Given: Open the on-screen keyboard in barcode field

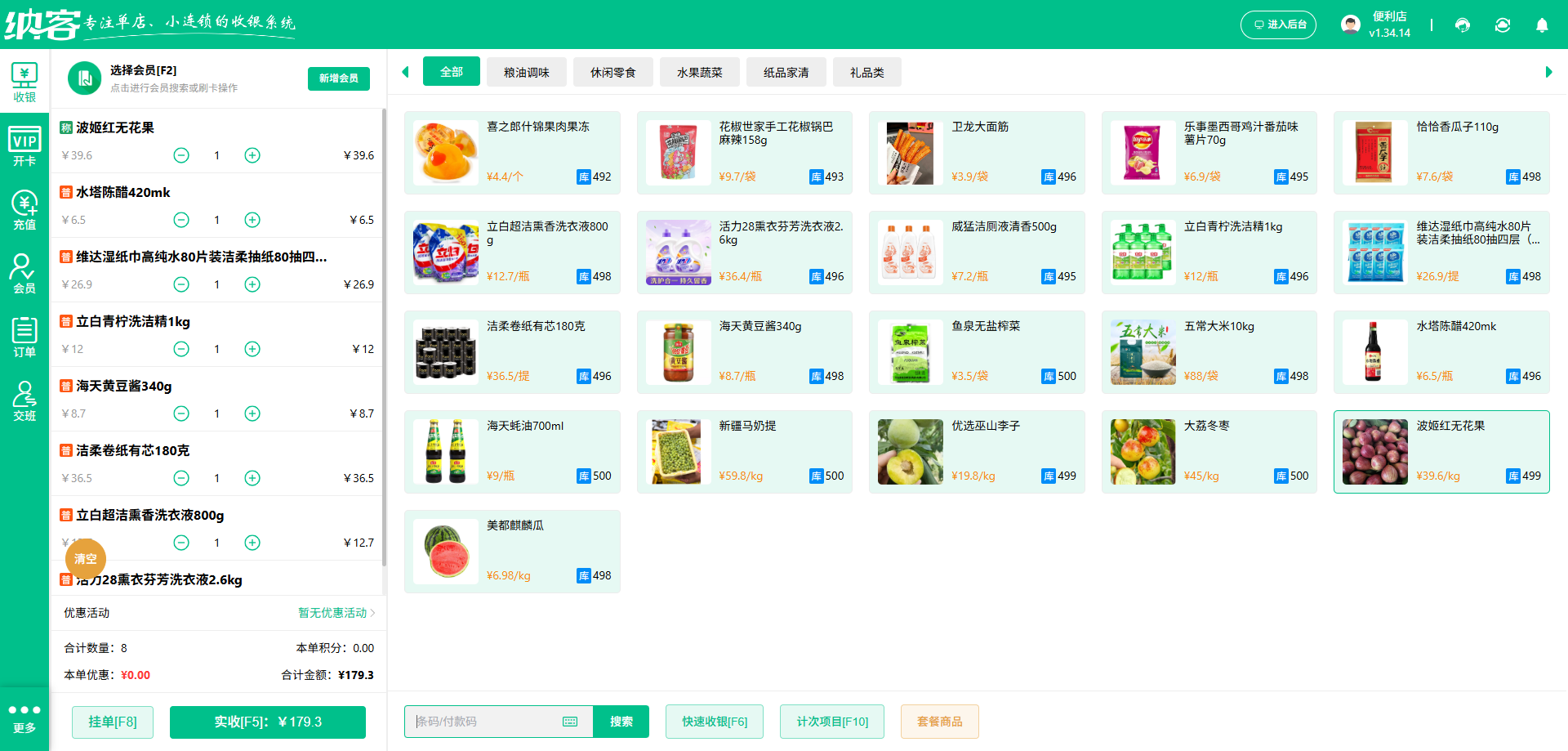Looking at the screenshot, I should point(569,722).
